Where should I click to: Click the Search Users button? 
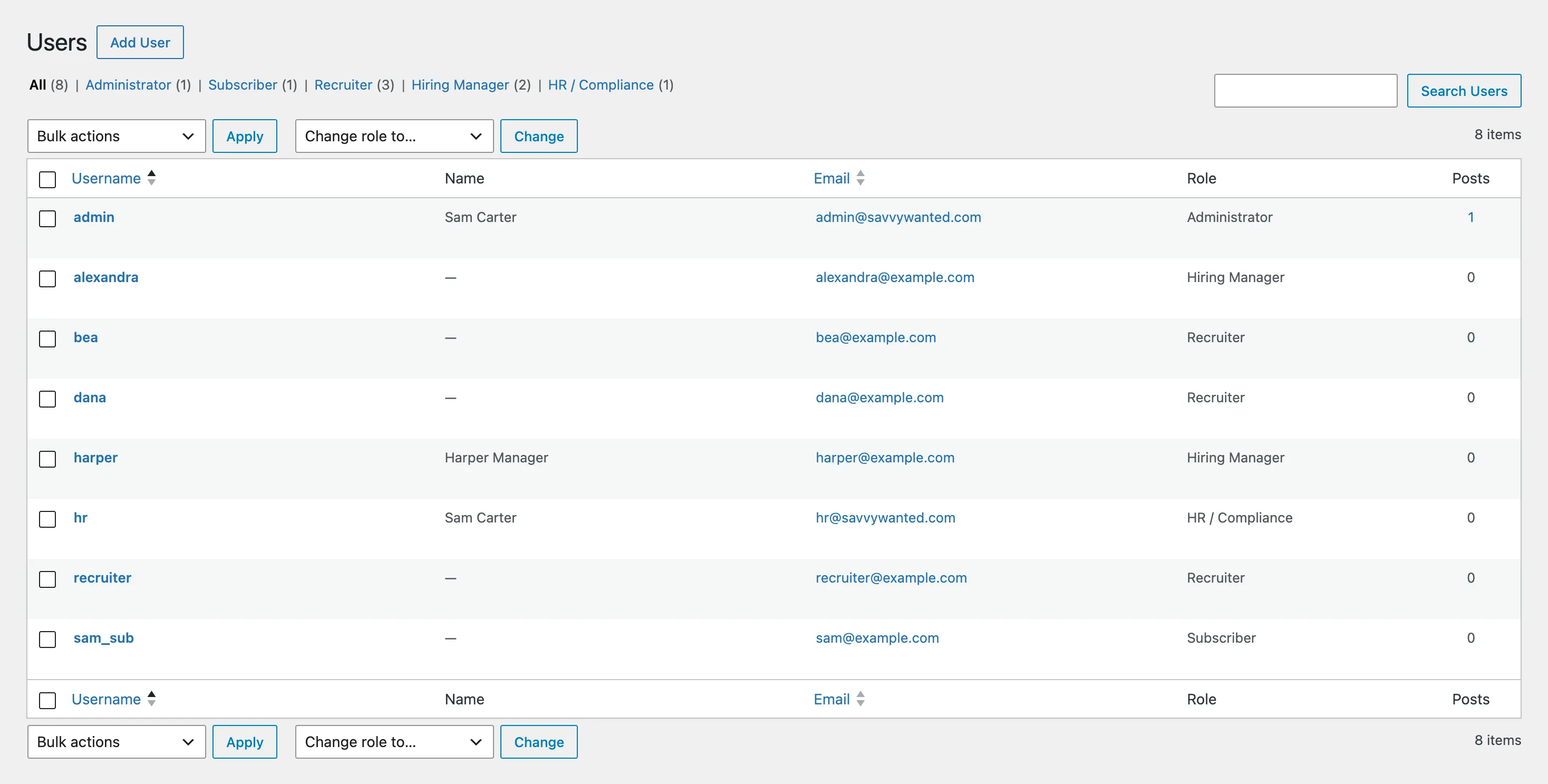(1464, 91)
